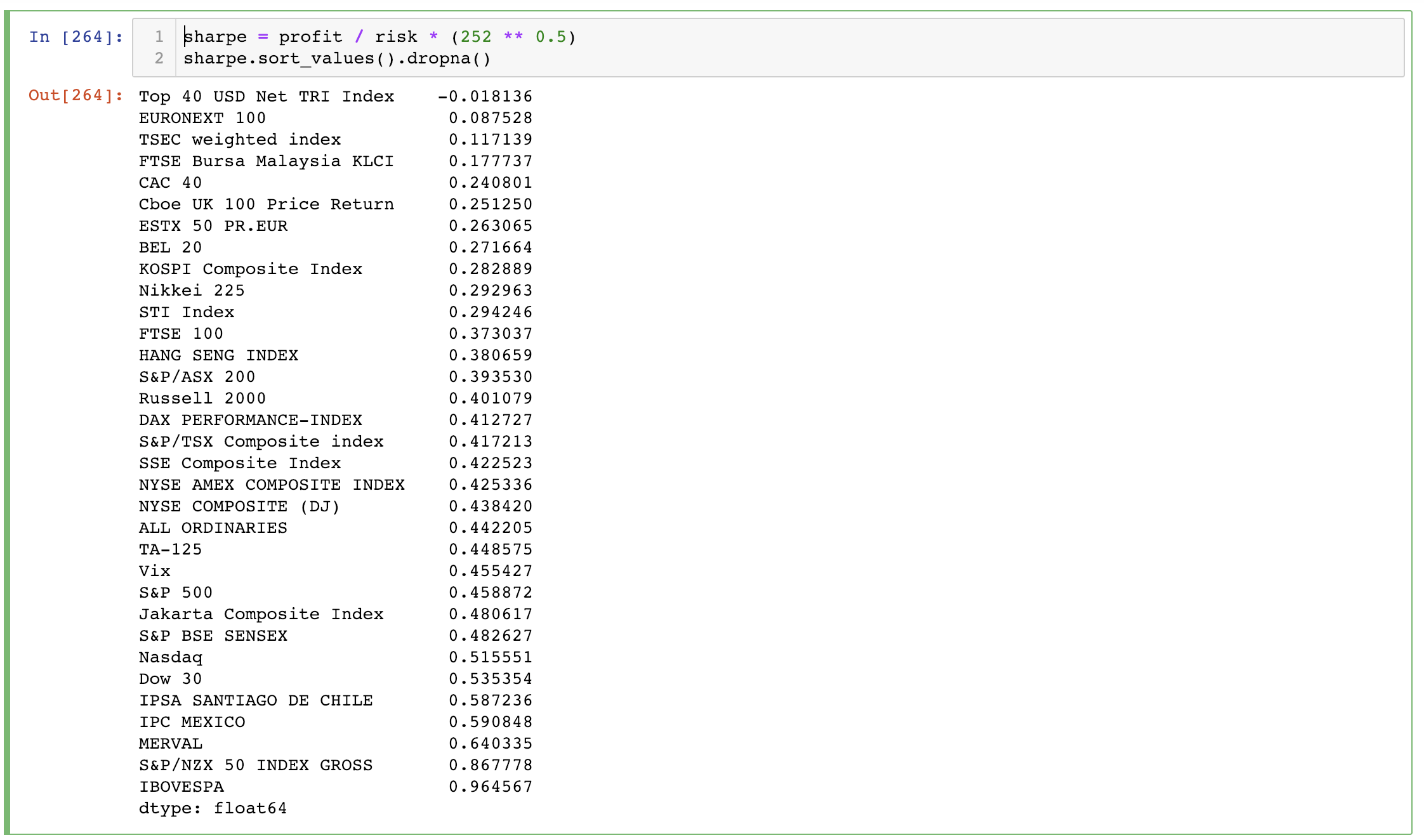Click the S&P/ASX 200 row label

tap(197, 377)
